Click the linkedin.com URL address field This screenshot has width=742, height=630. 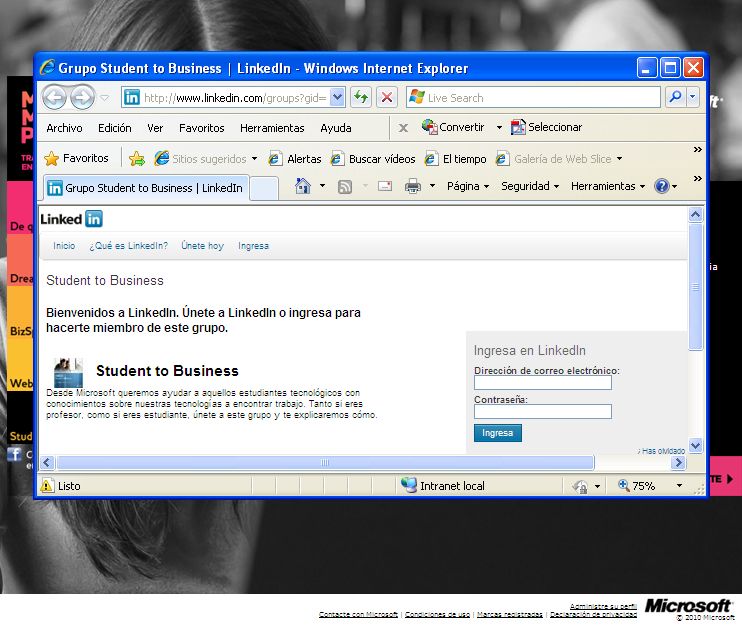pyautogui.click(x=235, y=98)
